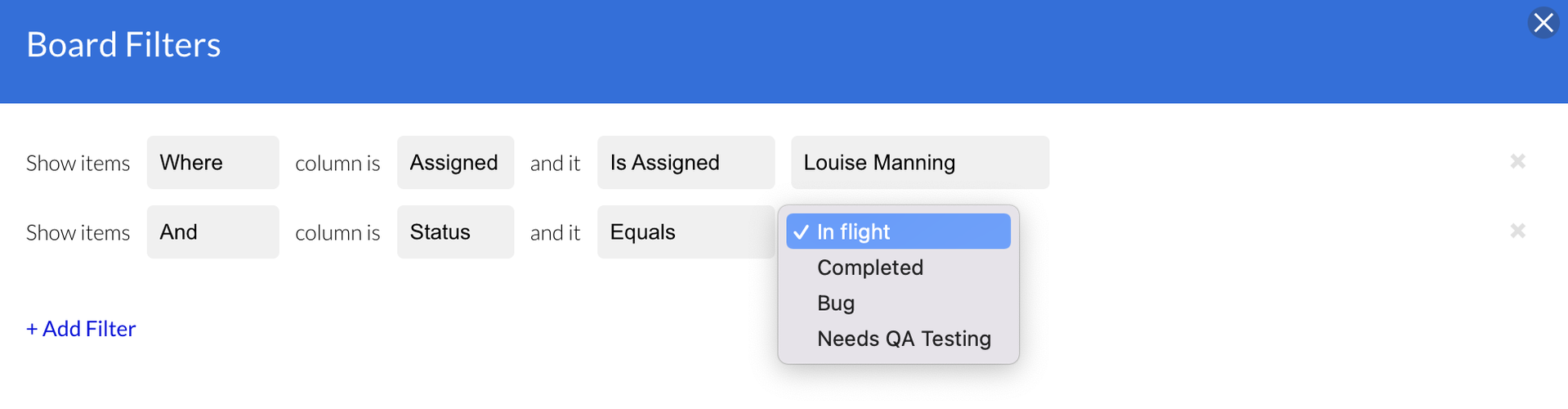Screen dimensions: 1568x409
Task: Change the Assigned column selector
Action: pos(455,163)
